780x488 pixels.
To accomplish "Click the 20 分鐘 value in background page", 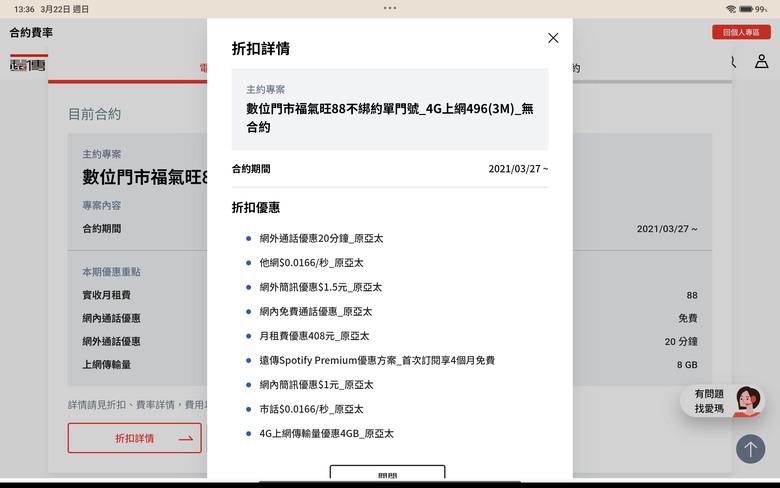I will (x=681, y=341).
